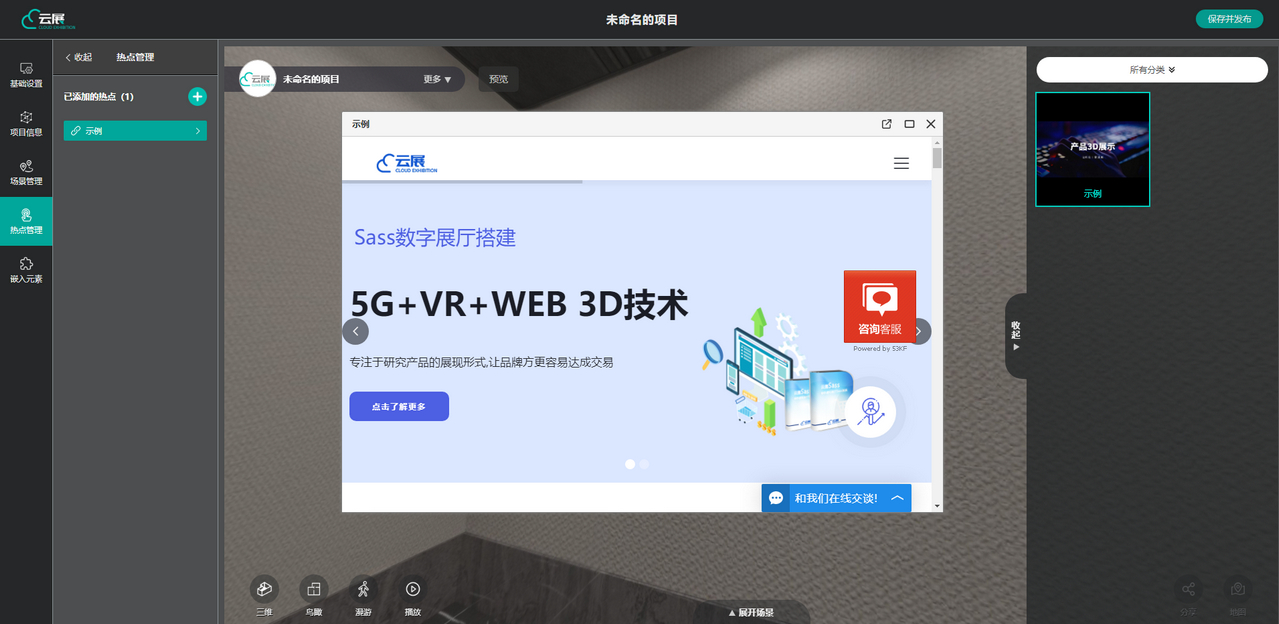This screenshot has width=1279, height=624.
Task: Switch to the 场景管理 sidebar tab
Action: coord(26,172)
